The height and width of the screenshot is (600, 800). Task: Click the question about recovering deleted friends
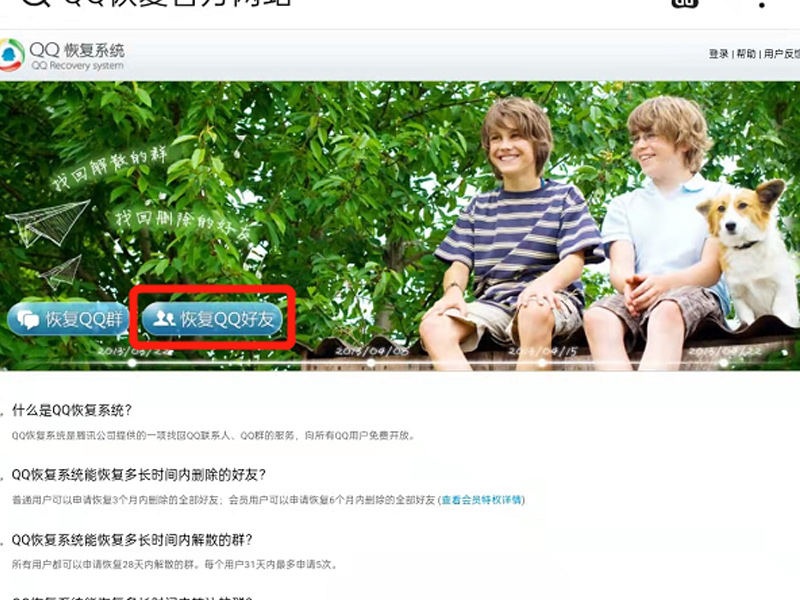coord(139,474)
